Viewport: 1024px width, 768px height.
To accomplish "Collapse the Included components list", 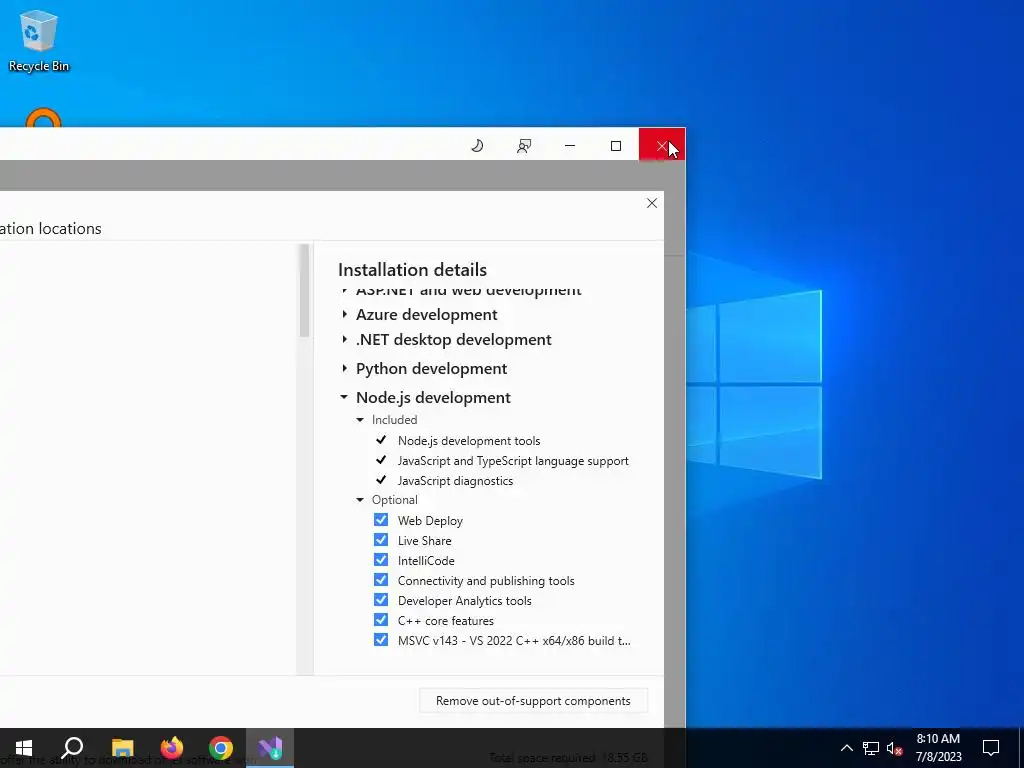I will [360, 420].
